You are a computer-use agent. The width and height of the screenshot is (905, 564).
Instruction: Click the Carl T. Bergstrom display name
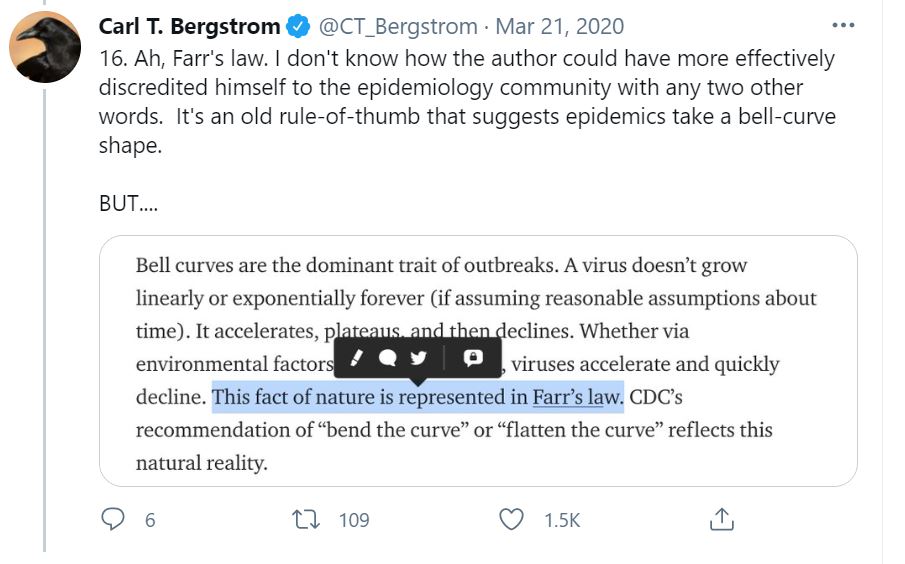pyautogui.click(x=189, y=27)
